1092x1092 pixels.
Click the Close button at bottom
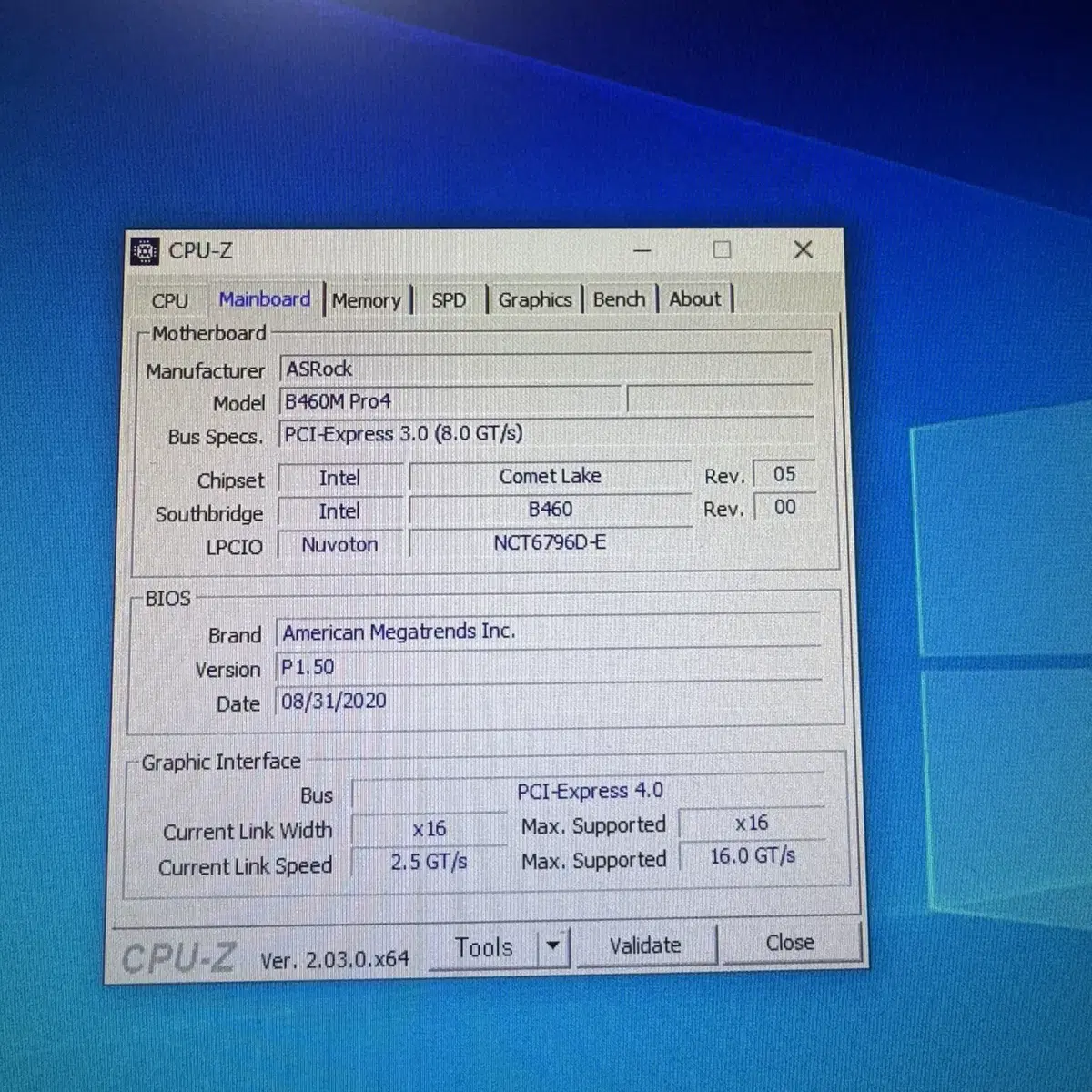[790, 943]
